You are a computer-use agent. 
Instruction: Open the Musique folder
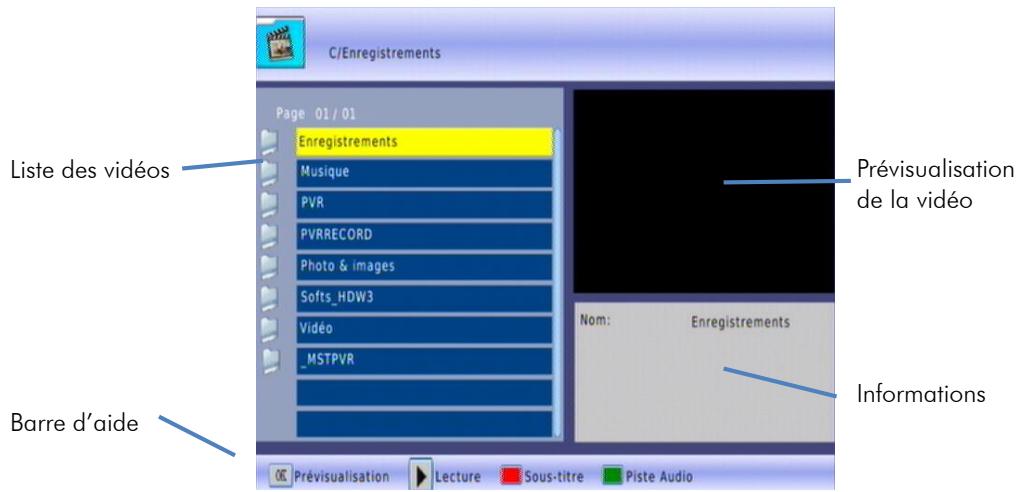coord(424,173)
